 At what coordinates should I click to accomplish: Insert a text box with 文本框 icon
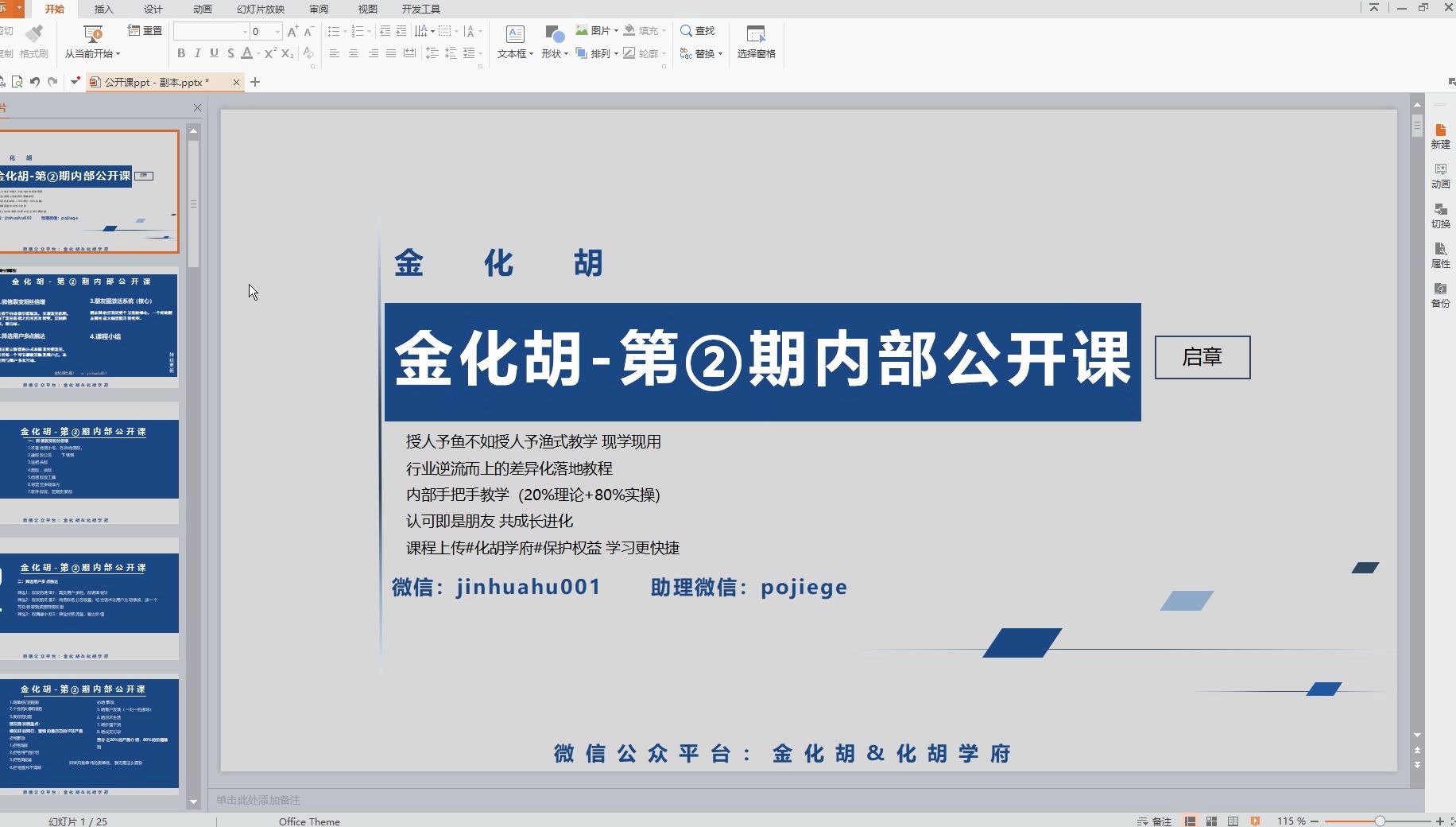[515, 34]
